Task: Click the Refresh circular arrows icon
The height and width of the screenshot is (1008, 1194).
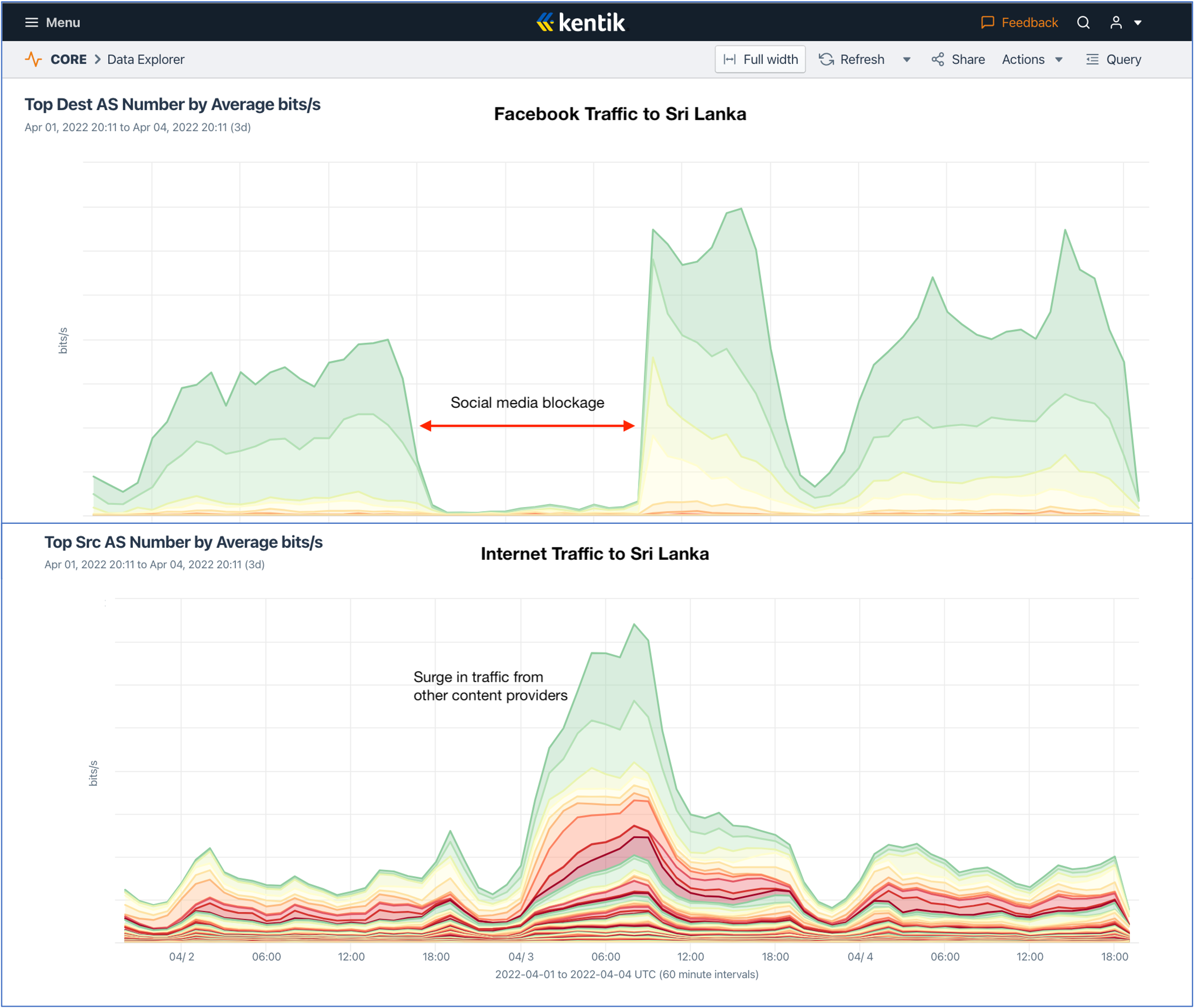Action: tap(827, 59)
